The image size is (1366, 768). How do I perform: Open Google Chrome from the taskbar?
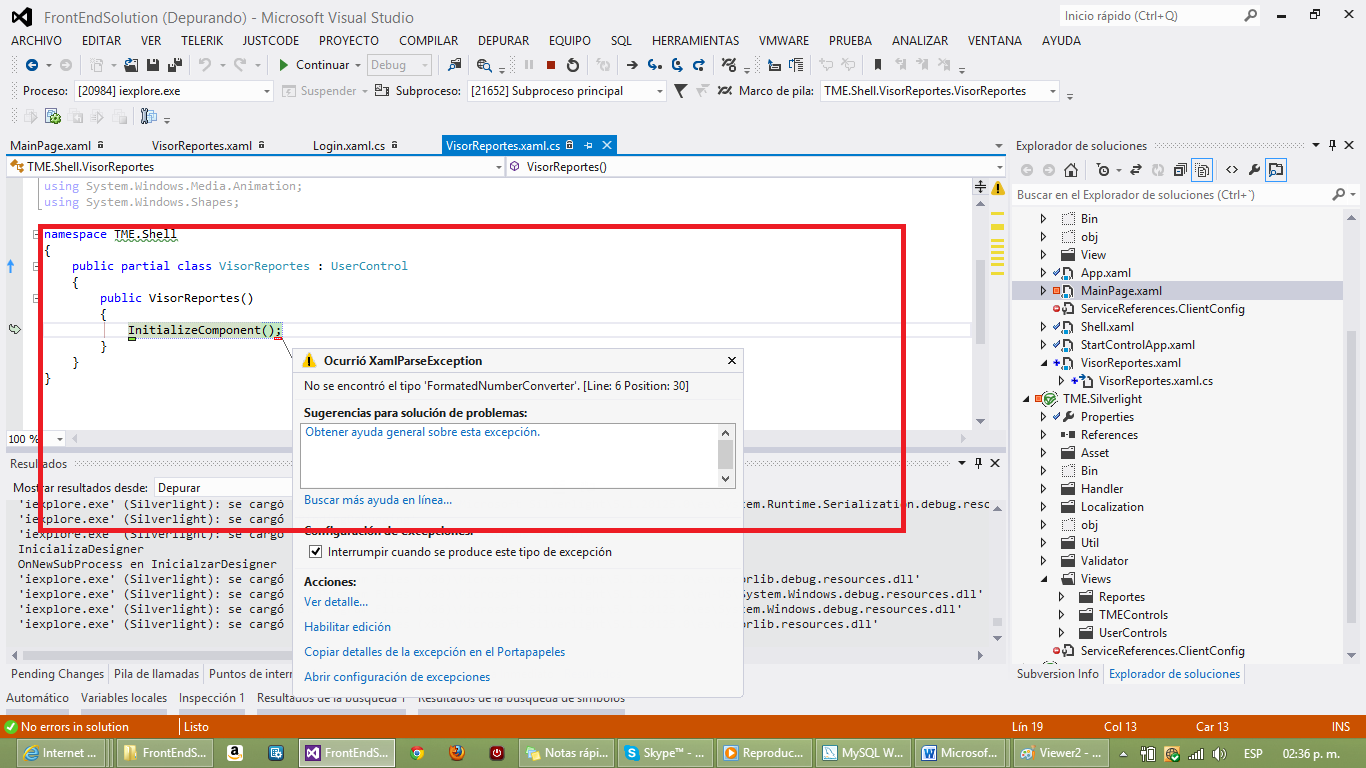[x=417, y=753]
